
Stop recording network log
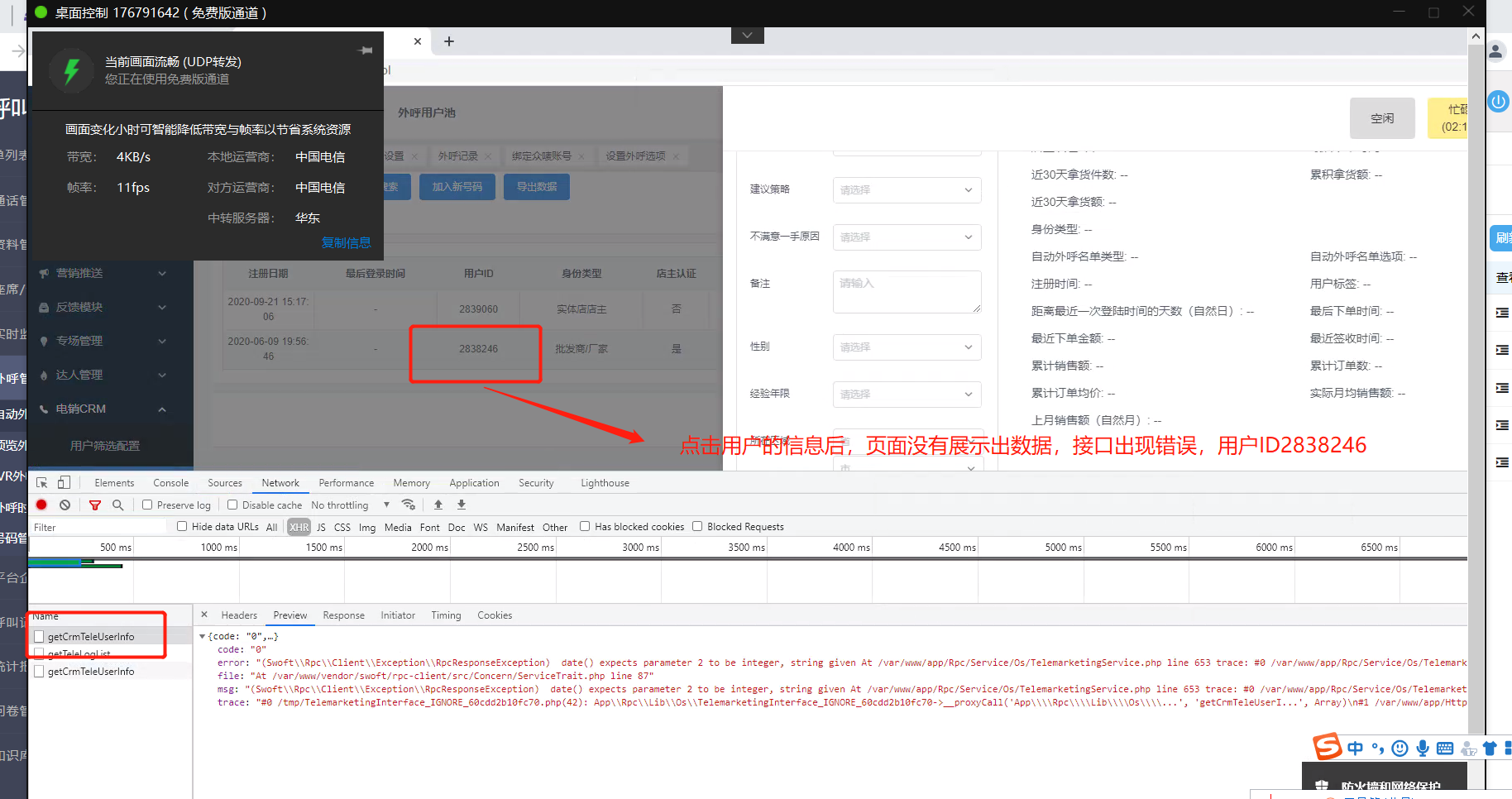click(41, 505)
